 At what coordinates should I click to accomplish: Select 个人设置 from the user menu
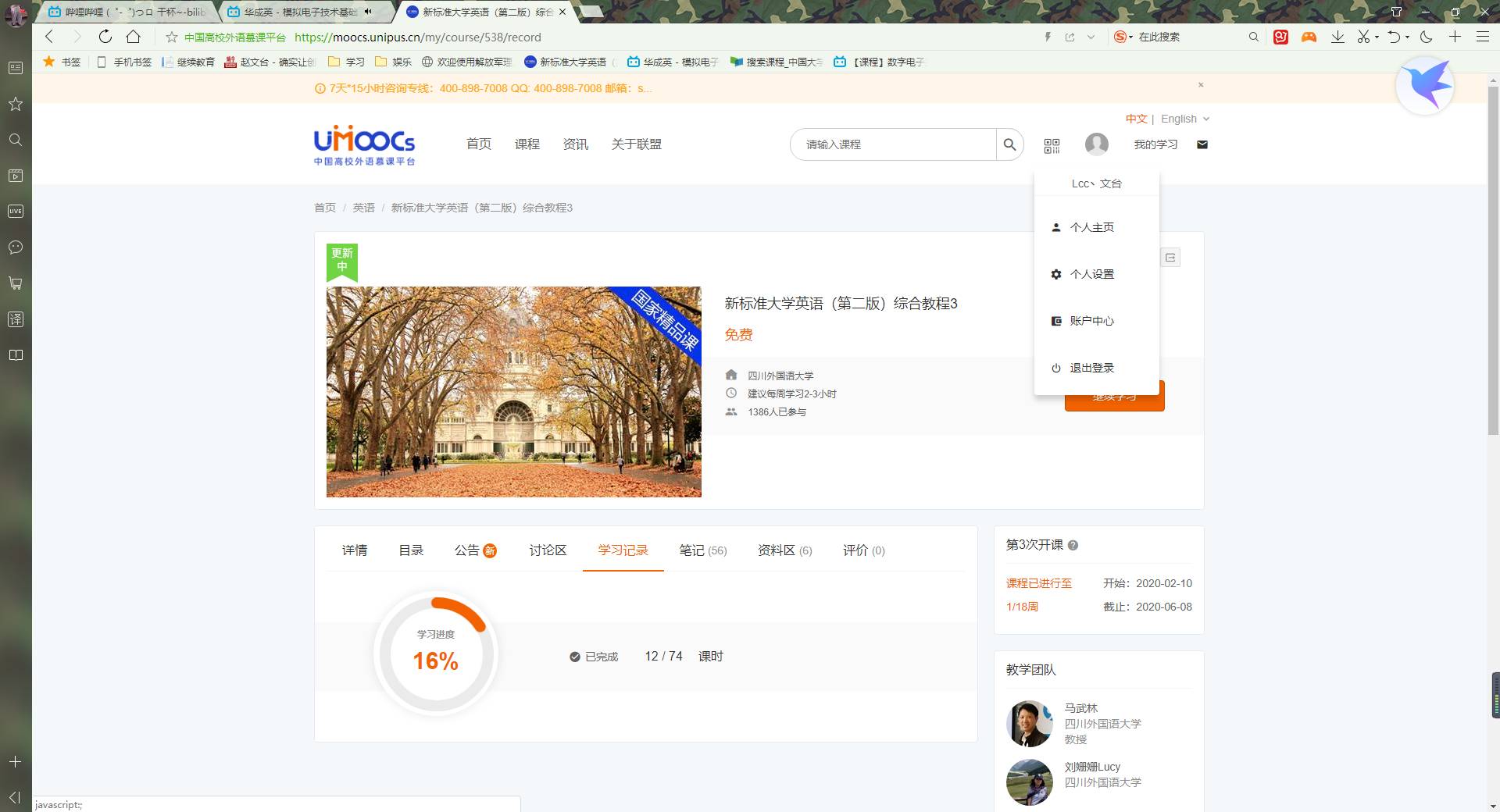[1091, 274]
